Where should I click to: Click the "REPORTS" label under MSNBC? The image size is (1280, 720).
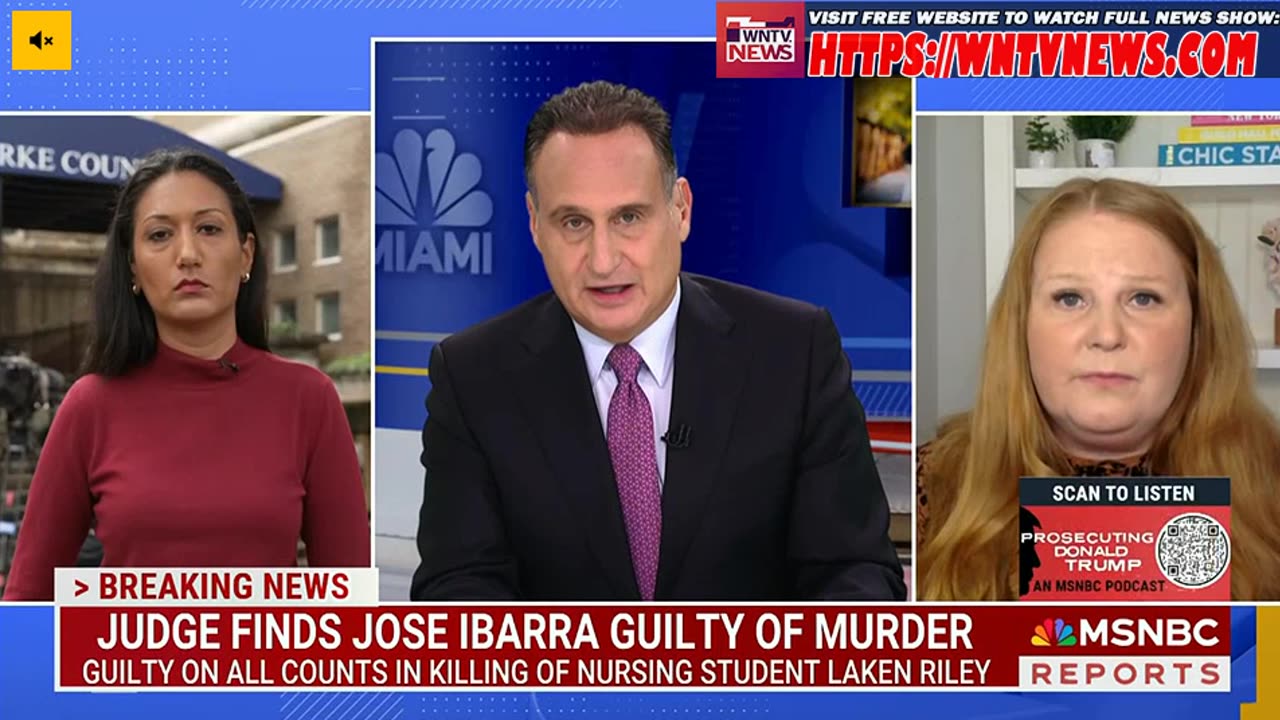point(1125,673)
